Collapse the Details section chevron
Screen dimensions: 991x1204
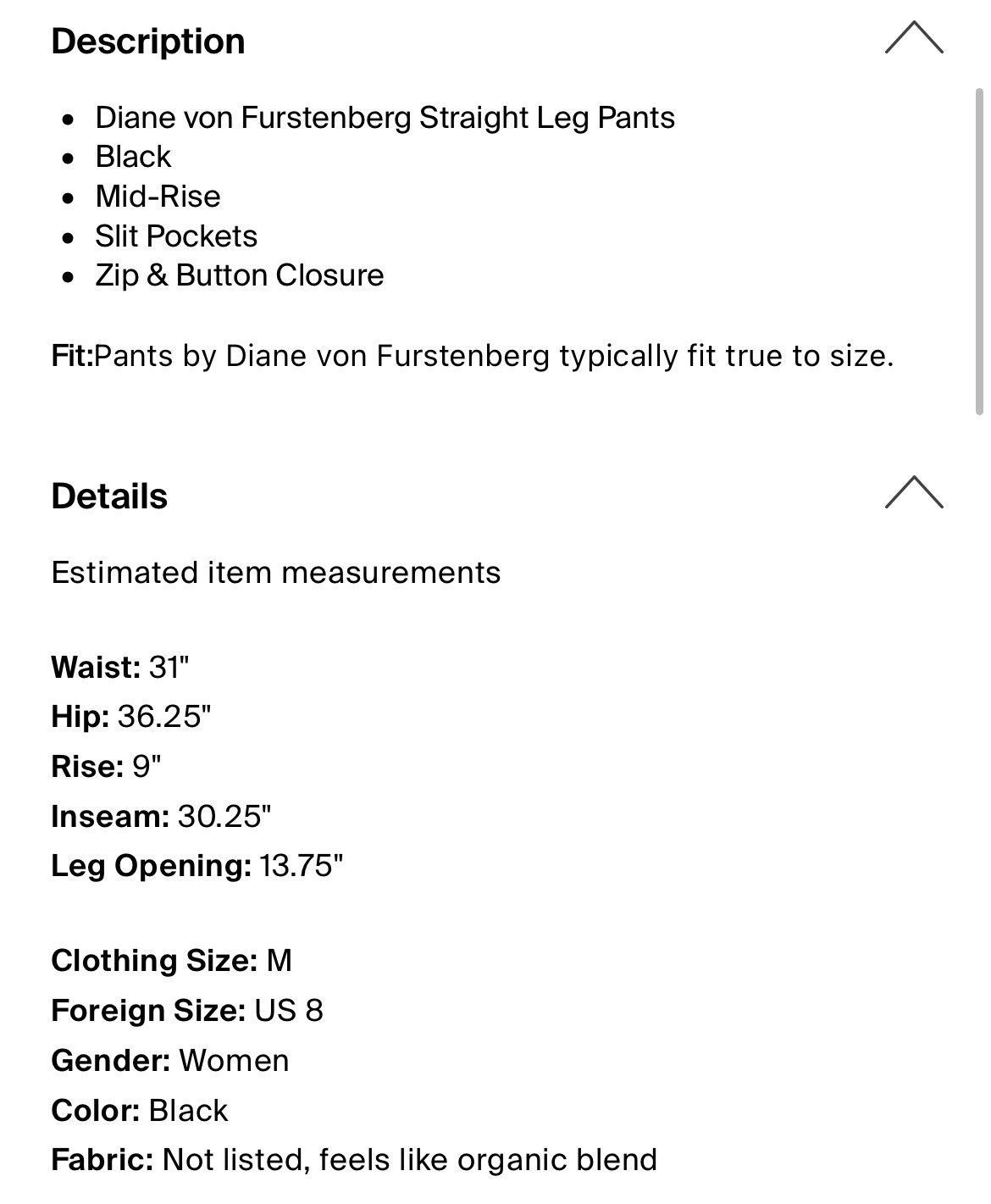pyautogui.click(x=913, y=493)
